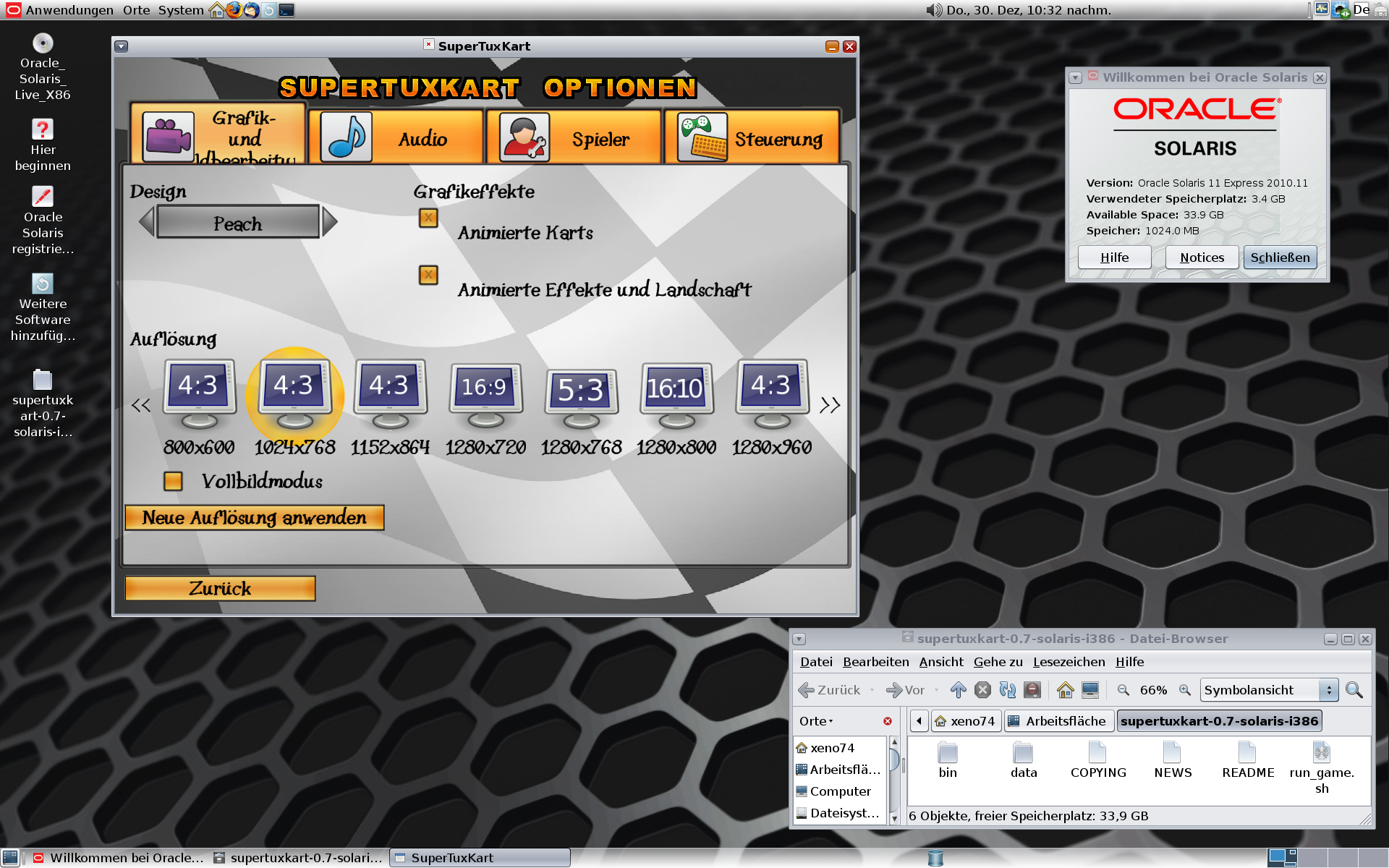Close the Orte sidebar with red x
This screenshot has width=1389, height=868.
[888, 721]
